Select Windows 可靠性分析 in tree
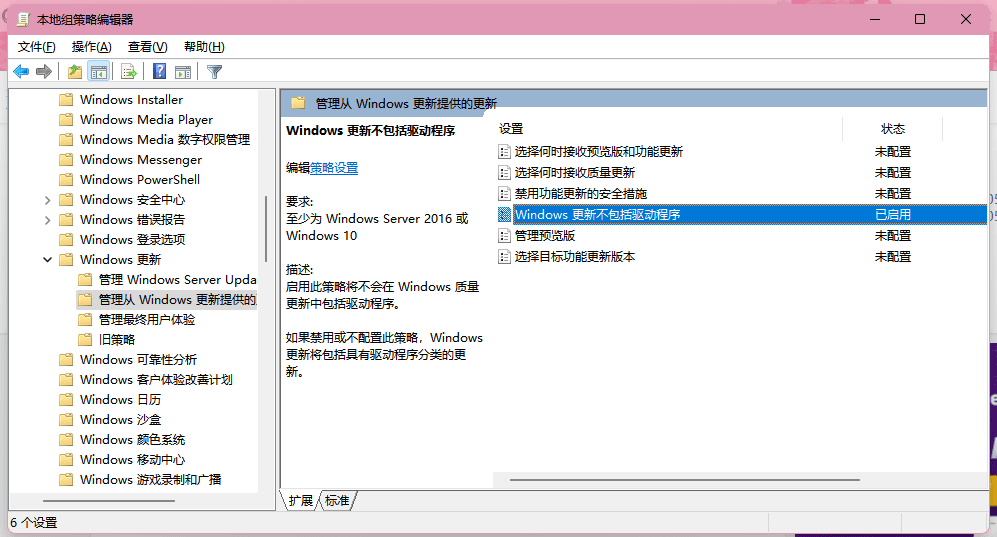This screenshot has width=997, height=537. (x=139, y=360)
